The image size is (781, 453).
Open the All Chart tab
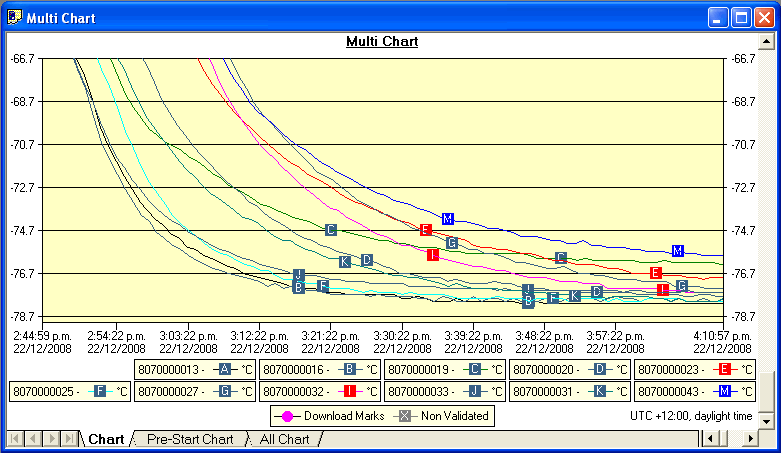click(x=284, y=439)
